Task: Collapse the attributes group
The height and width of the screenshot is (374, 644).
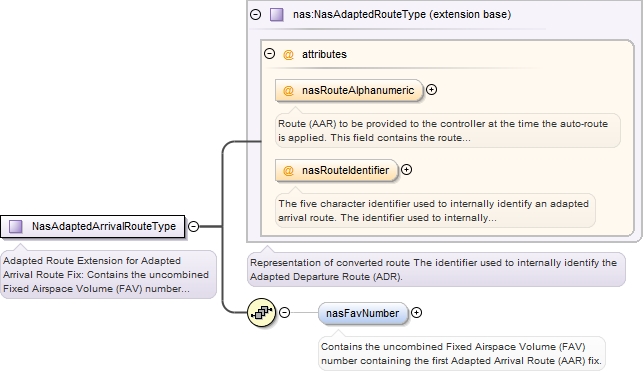Action: 269,54
